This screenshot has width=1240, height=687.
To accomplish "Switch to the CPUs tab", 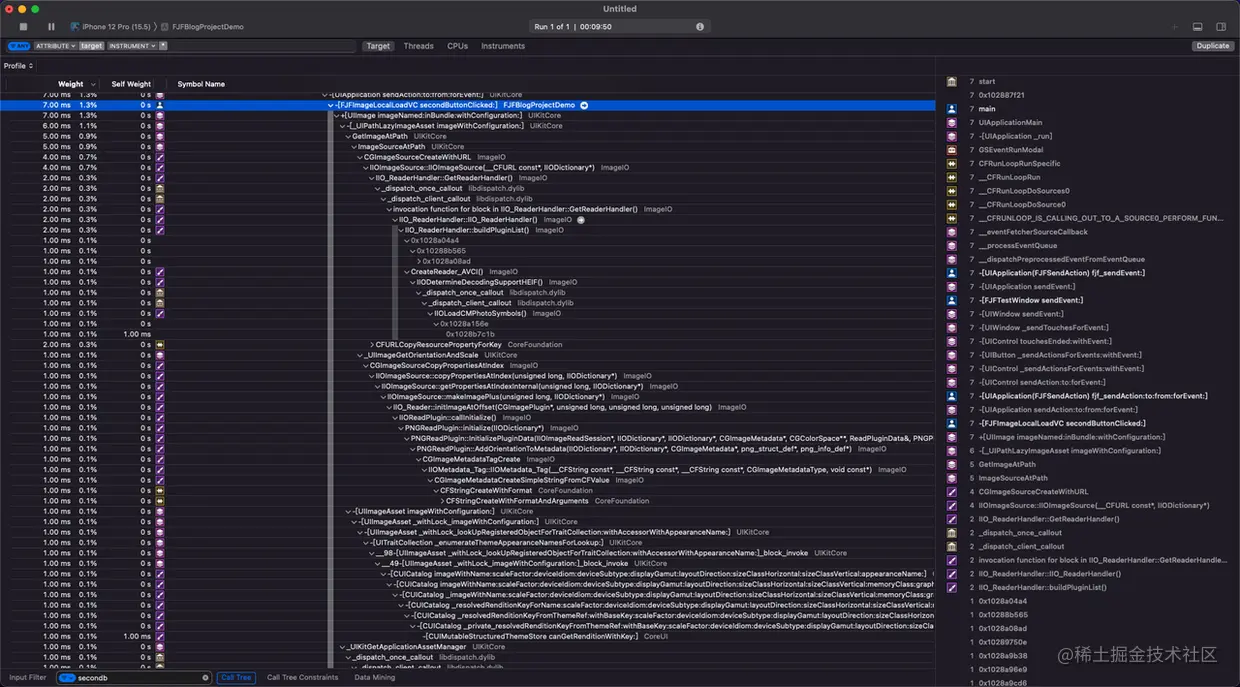I will pos(457,46).
